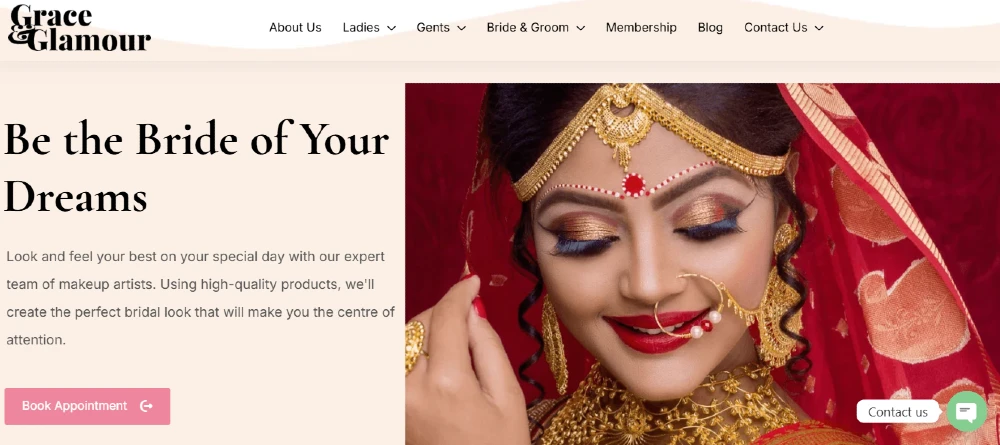Click the Contact us chat label
This screenshot has height=445, width=1000.
click(x=897, y=412)
